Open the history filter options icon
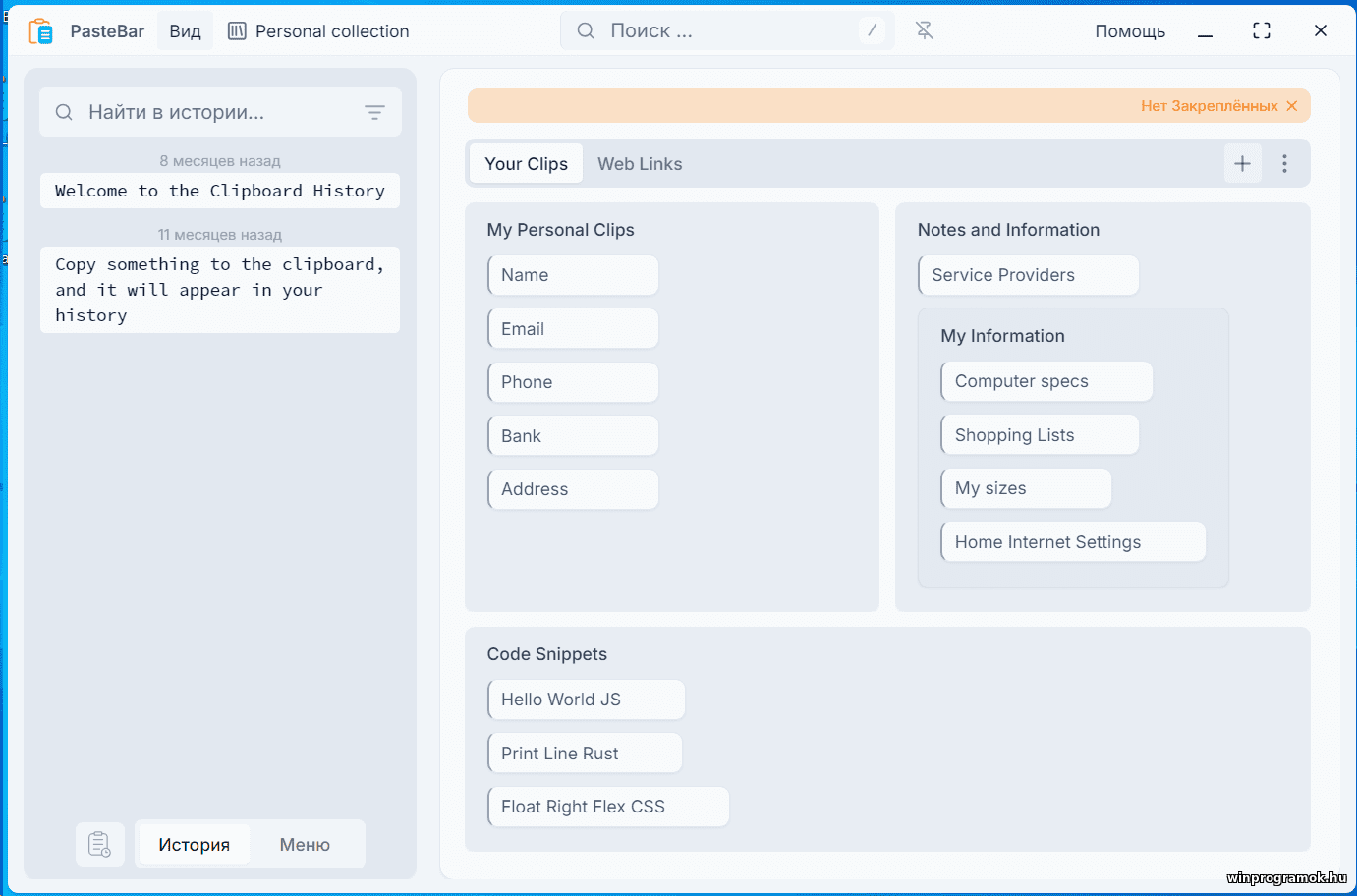 pos(374,112)
